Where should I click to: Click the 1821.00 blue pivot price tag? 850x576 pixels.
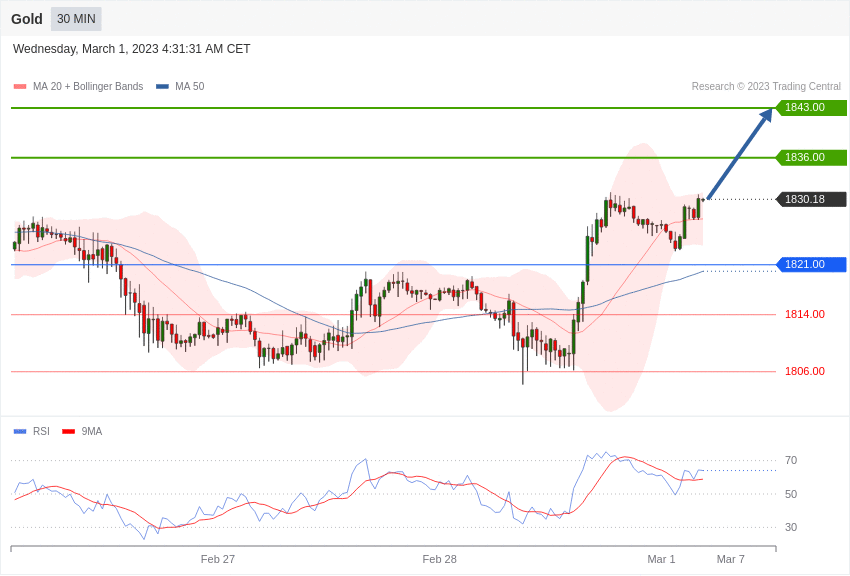(x=812, y=264)
